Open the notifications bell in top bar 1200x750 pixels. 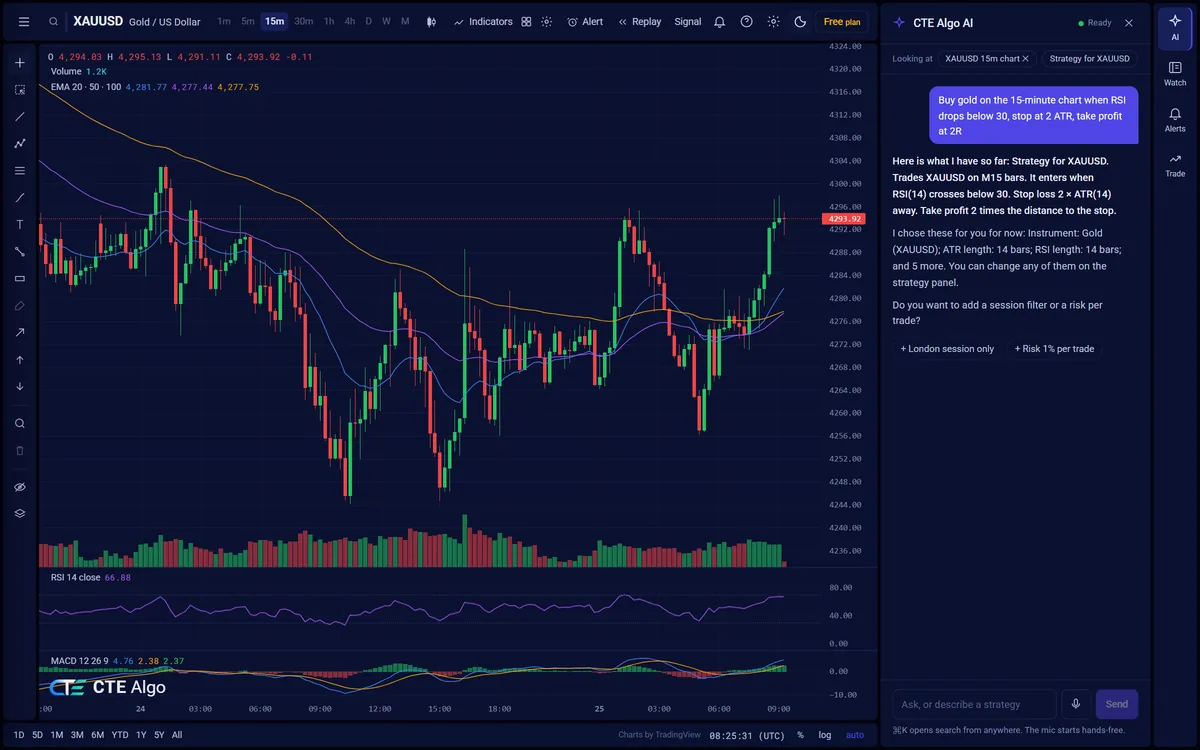tap(719, 21)
